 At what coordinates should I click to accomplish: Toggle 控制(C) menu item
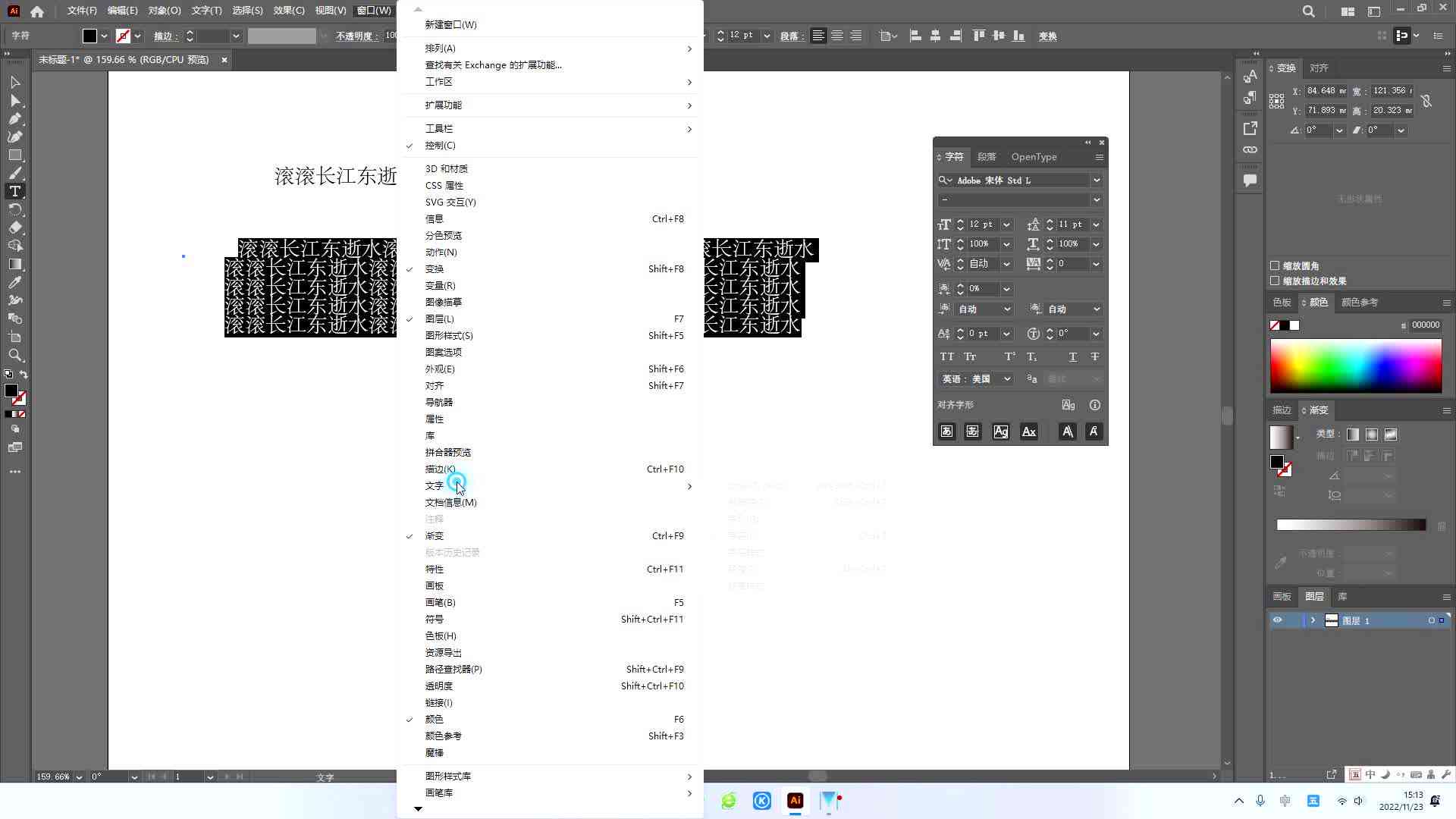[551, 146]
